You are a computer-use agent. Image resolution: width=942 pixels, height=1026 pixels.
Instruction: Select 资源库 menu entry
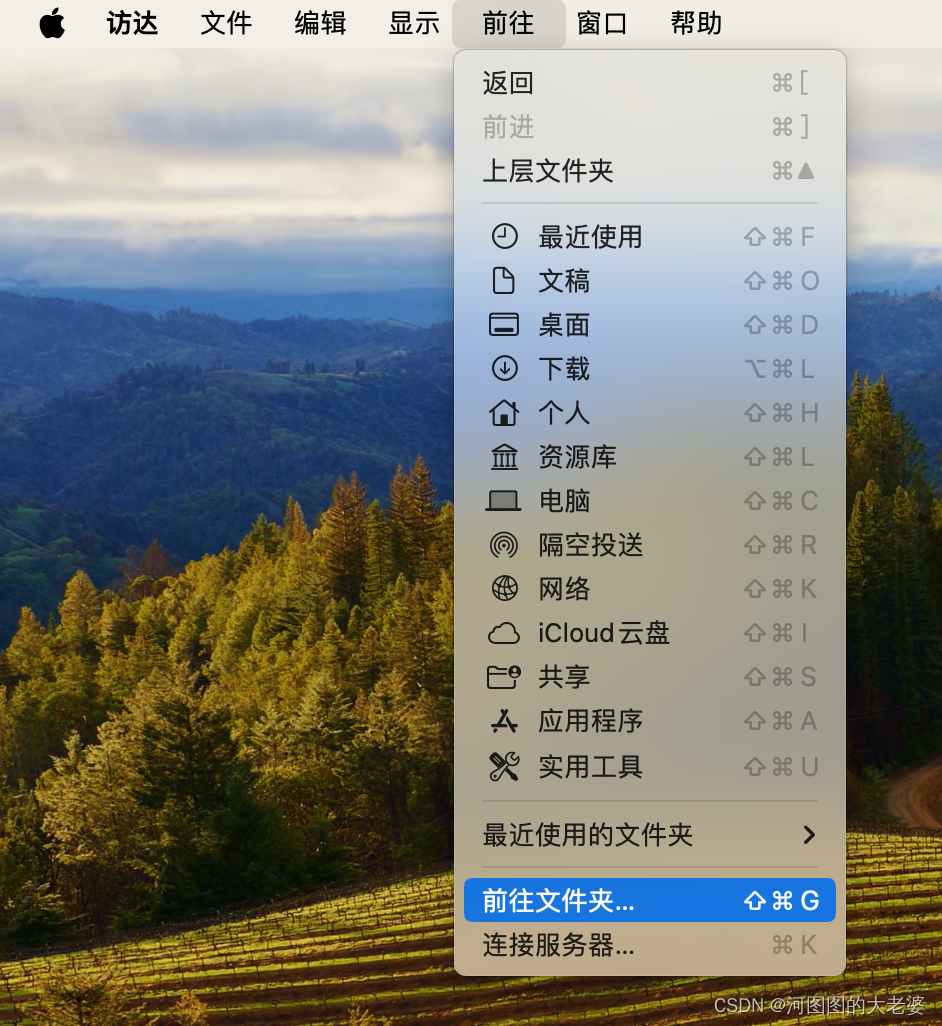tap(650, 457)
